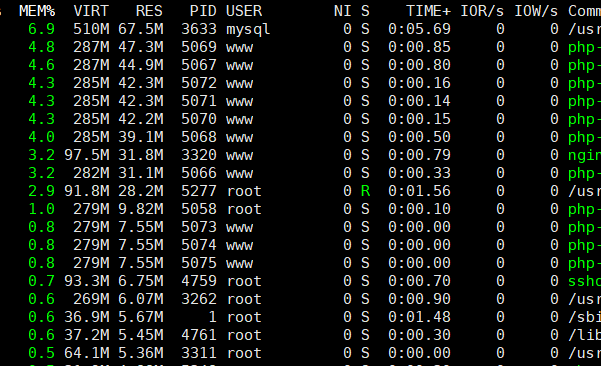The image size is (601, 366).
Task: Click PID 5069 in the list
Action: [x=199, y=47]
